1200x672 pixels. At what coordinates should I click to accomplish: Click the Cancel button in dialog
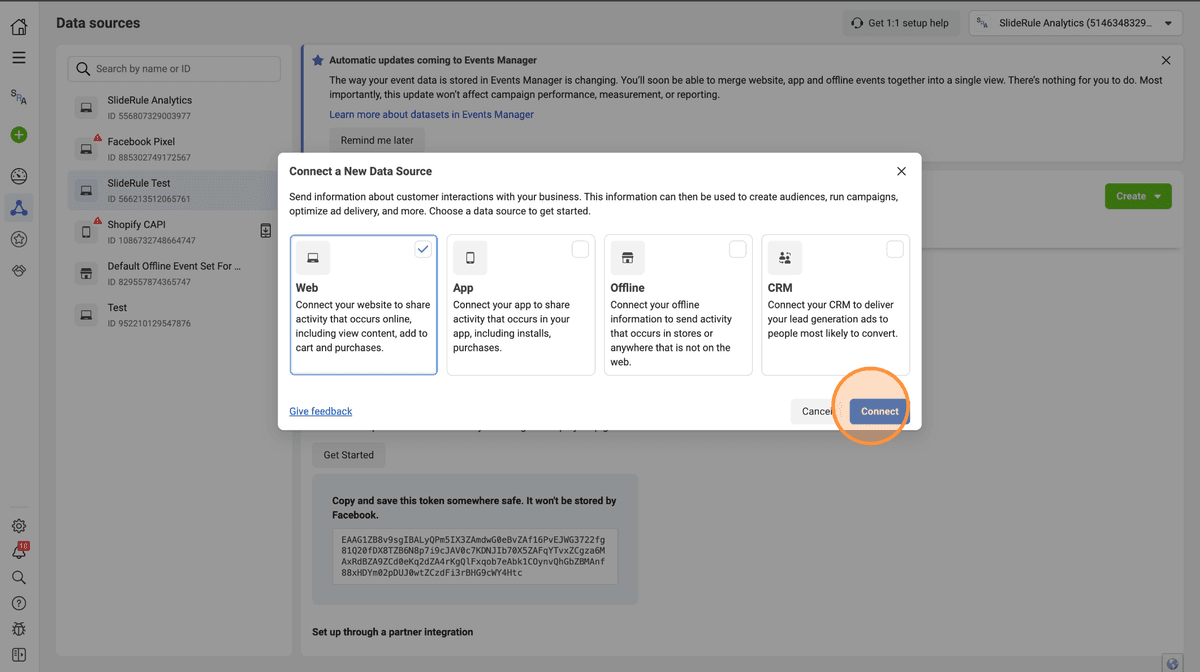pyautogui.click(x=817, y=411)
